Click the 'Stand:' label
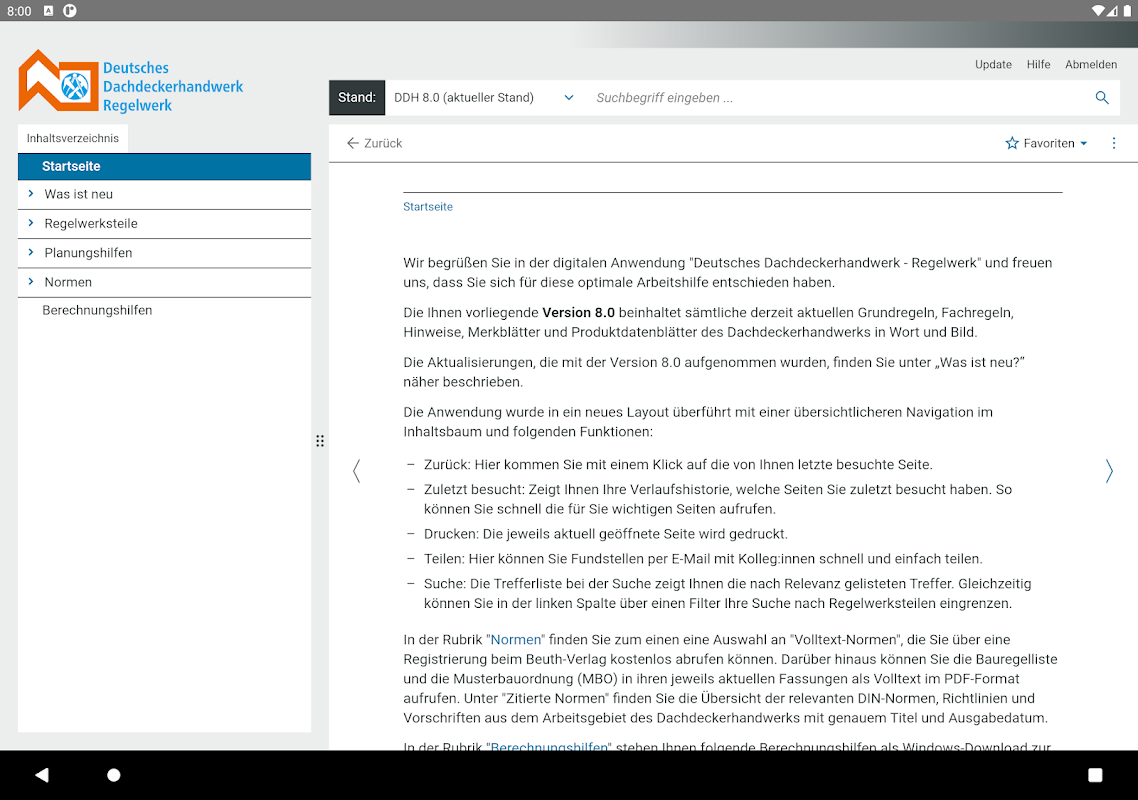Image resolution: width=1138 pixels, height=800 pixels. point(356,97)
